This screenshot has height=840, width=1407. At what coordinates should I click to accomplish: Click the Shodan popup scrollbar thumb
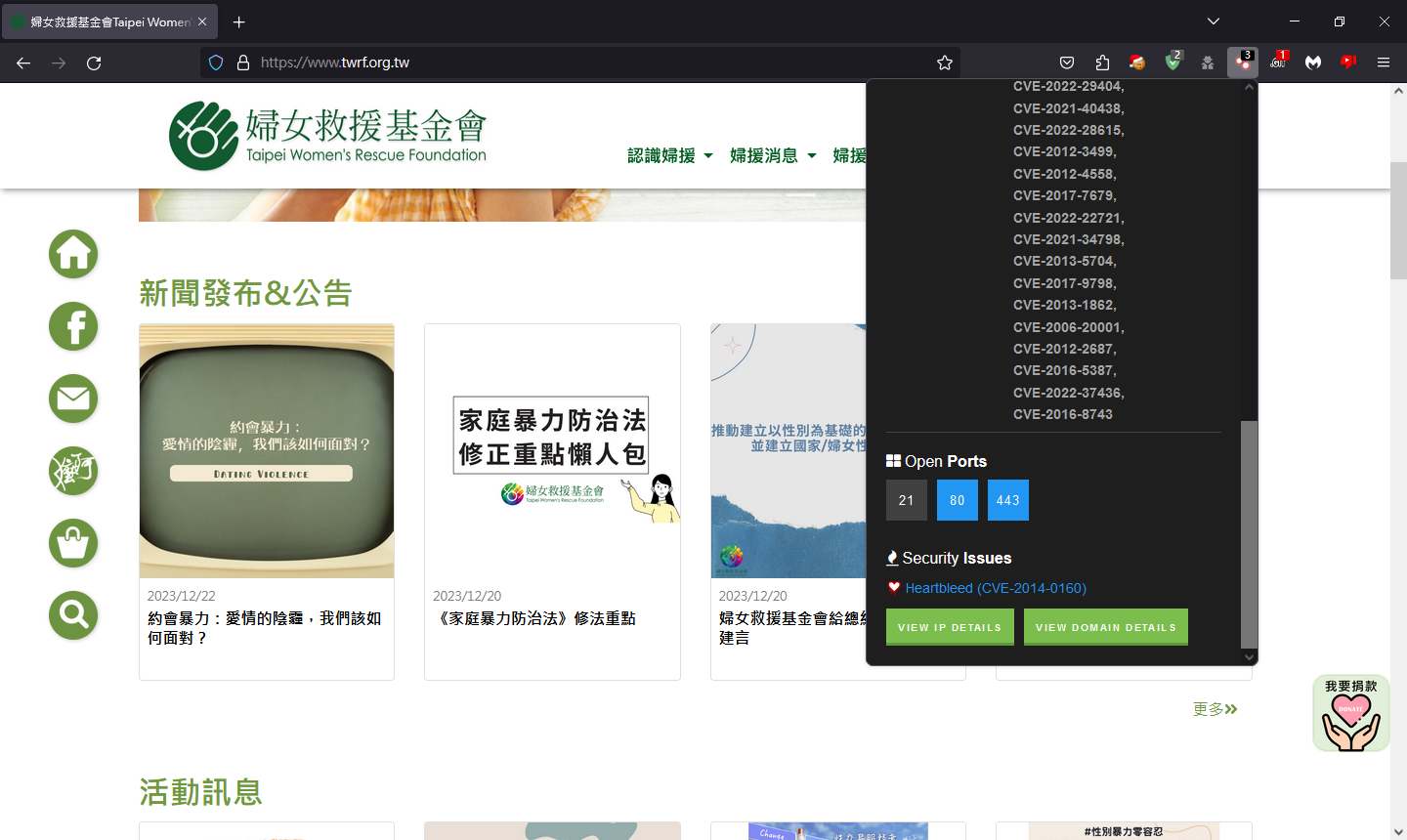coord(1249,534)
